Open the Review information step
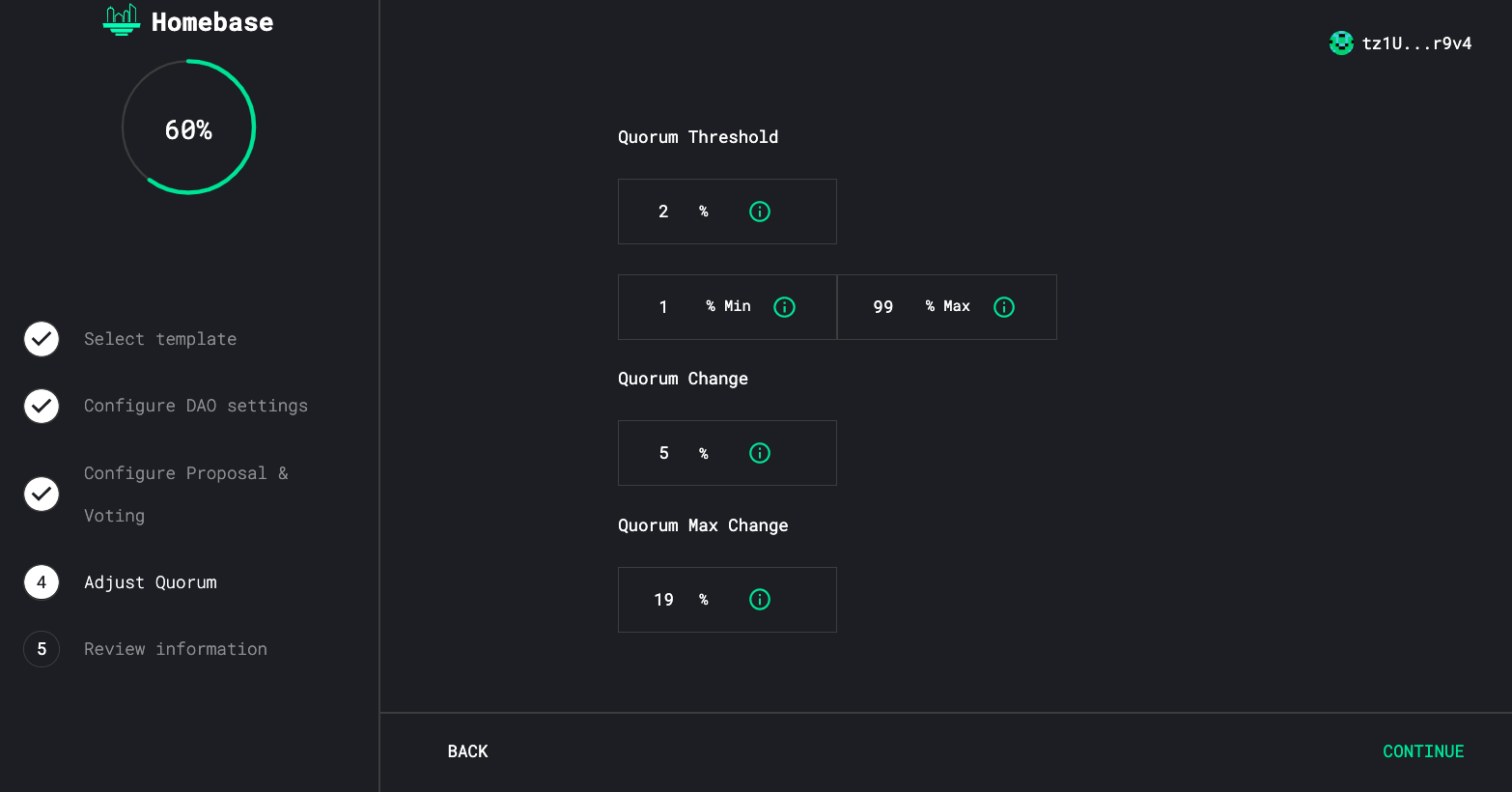 tap(175, 649)
